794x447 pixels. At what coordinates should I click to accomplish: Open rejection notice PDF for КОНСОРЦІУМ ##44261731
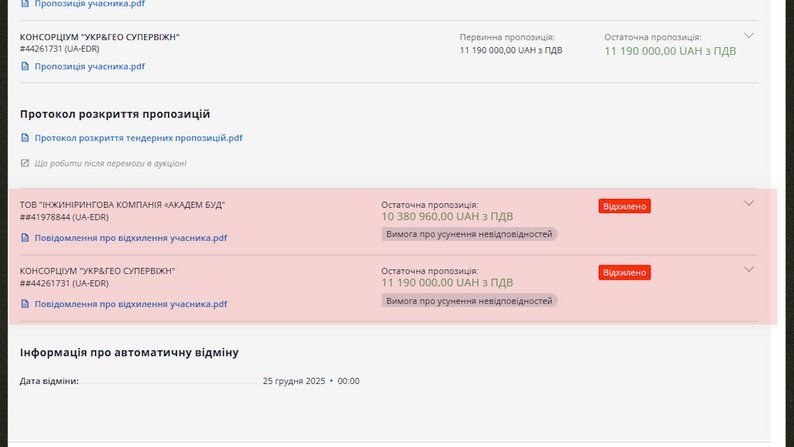(131, 304)
